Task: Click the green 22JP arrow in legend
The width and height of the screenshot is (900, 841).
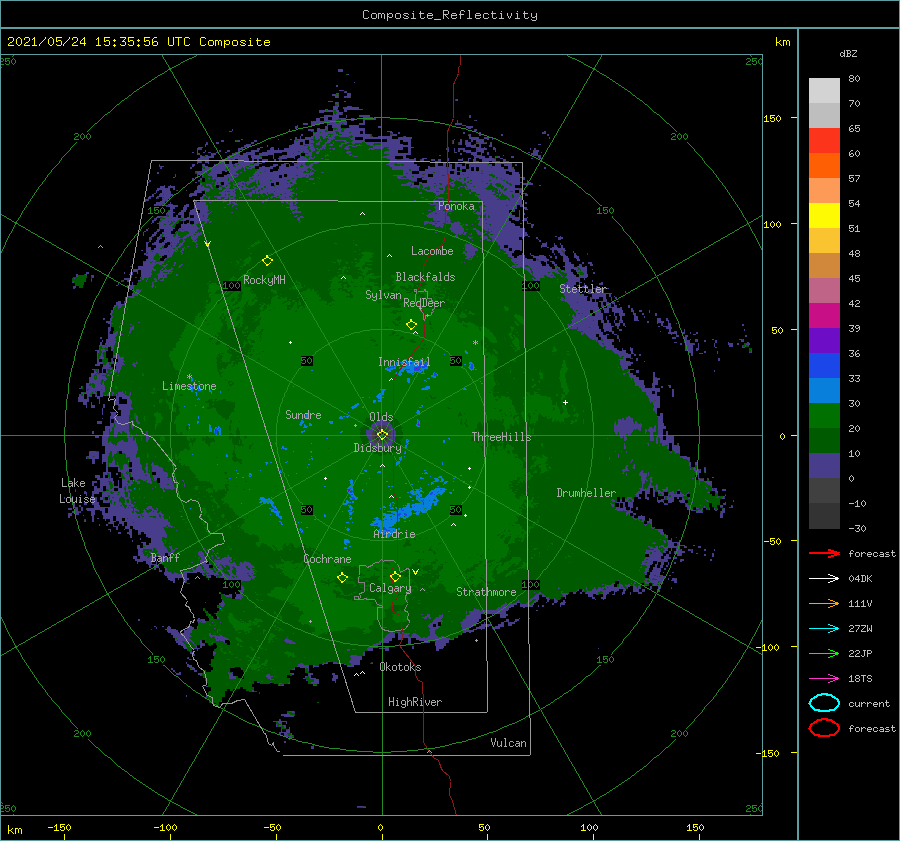Action: (x=824, y=653)
